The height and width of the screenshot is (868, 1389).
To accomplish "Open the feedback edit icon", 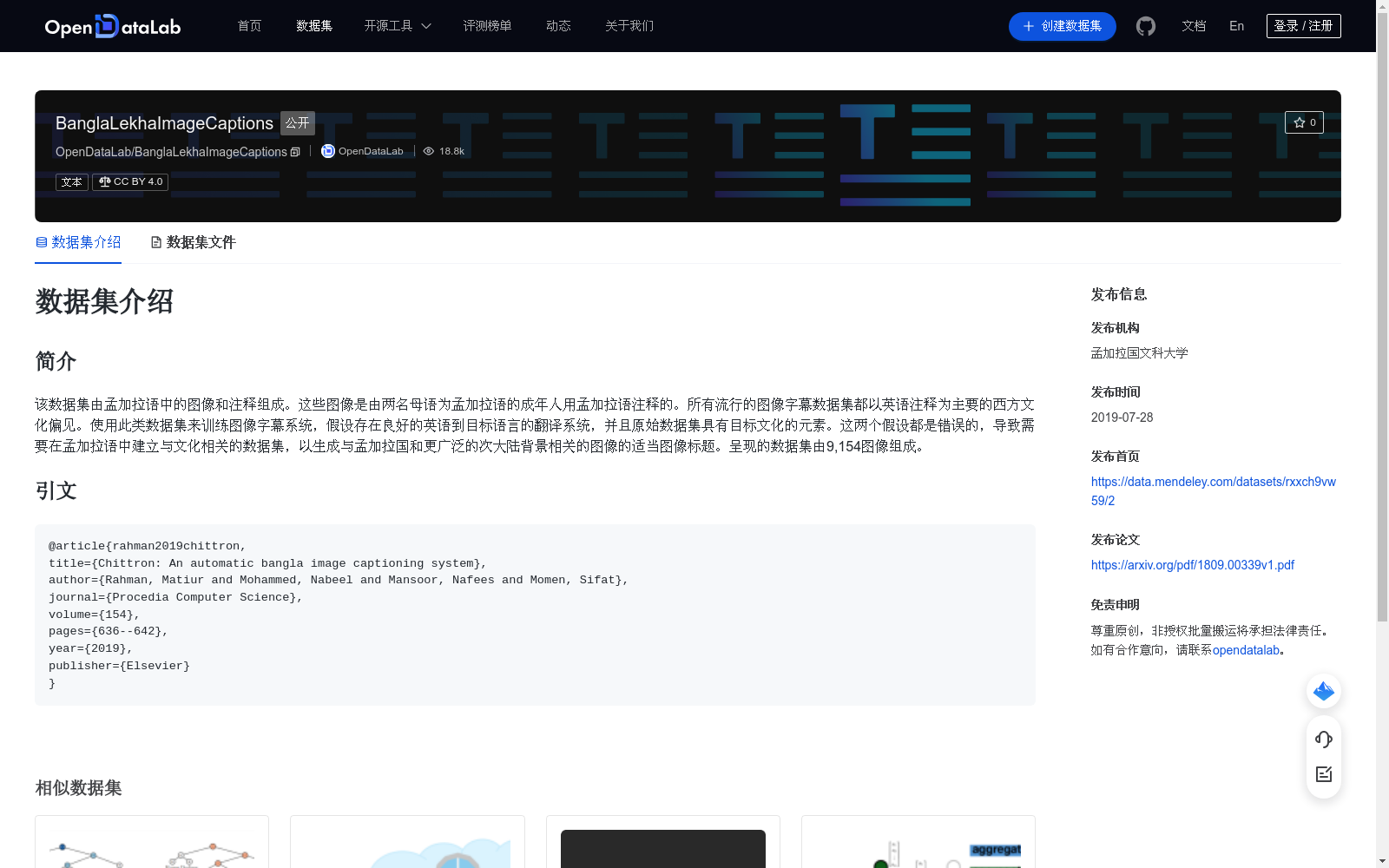I will [x=1324, y=774].
